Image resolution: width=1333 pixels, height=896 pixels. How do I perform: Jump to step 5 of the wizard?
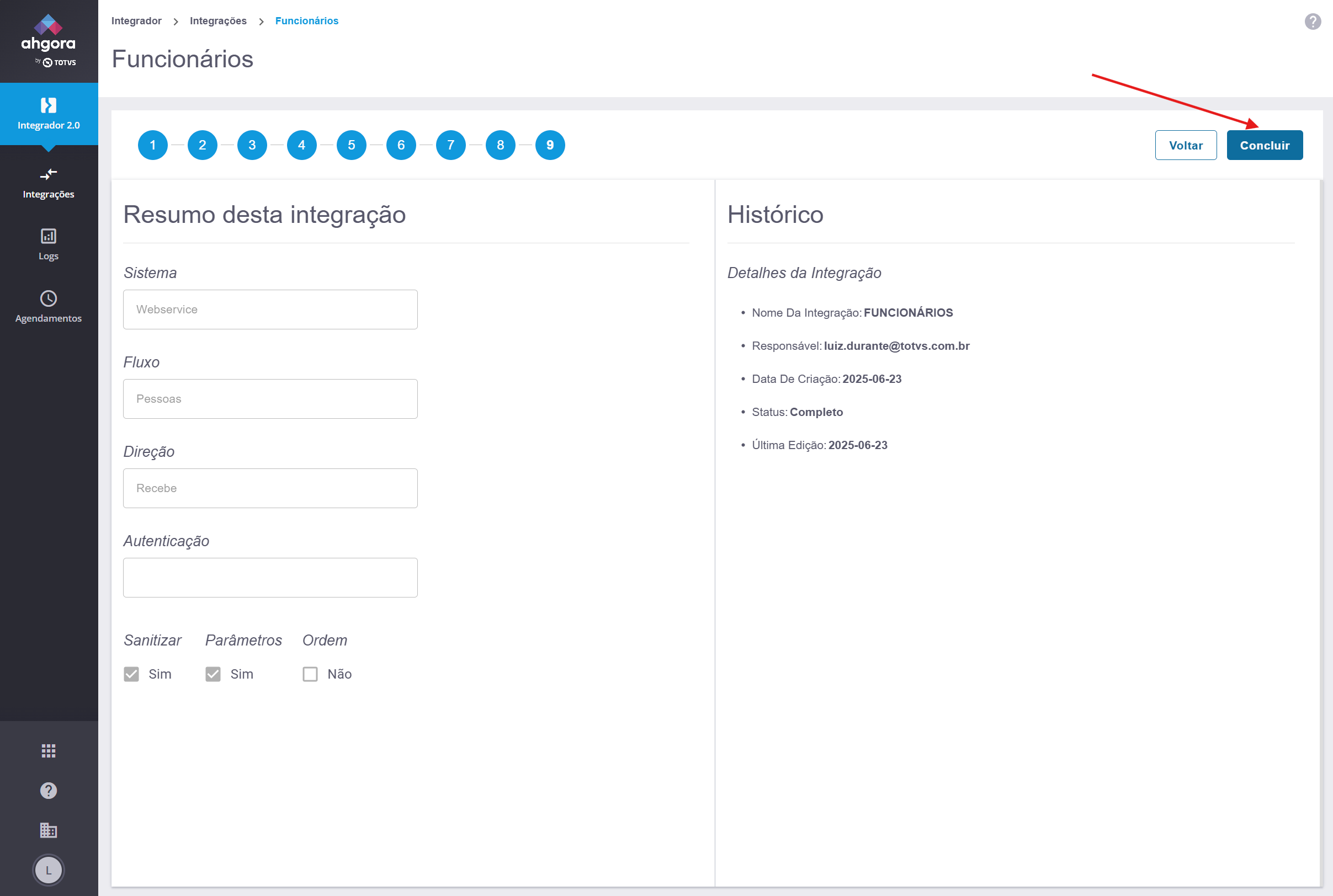coord(352,145)
